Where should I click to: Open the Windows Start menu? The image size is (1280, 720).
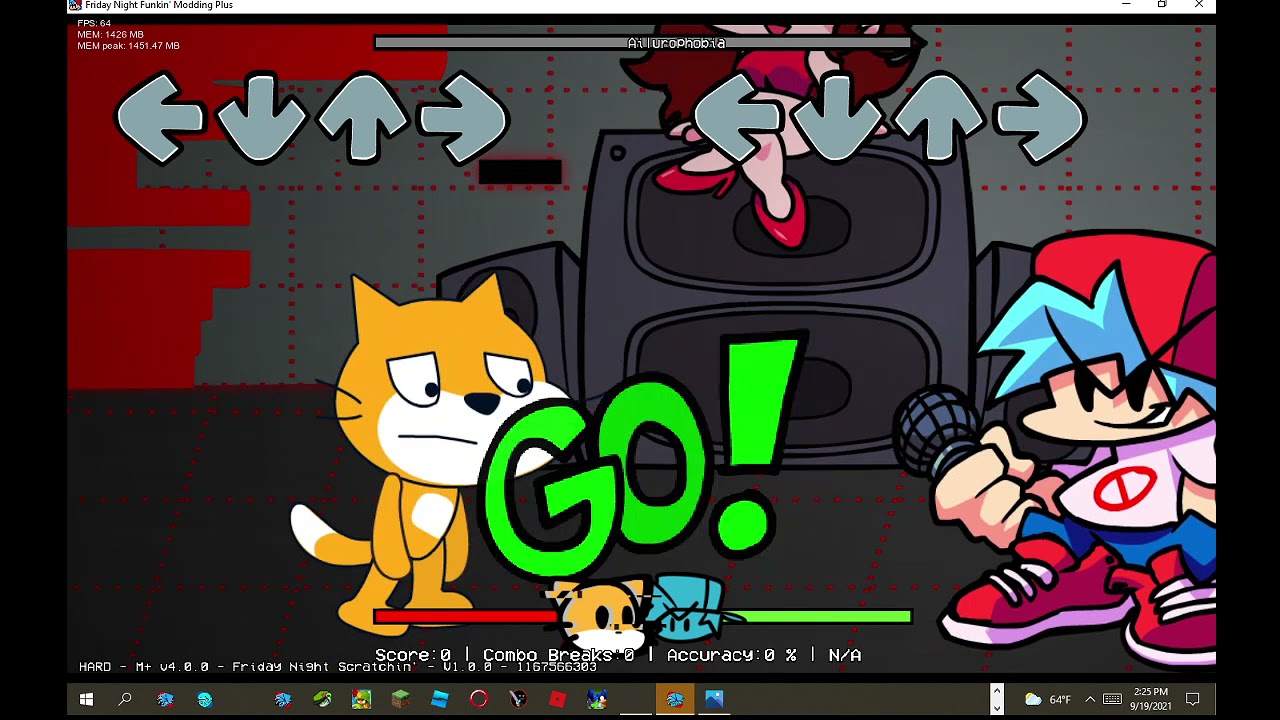86,699
